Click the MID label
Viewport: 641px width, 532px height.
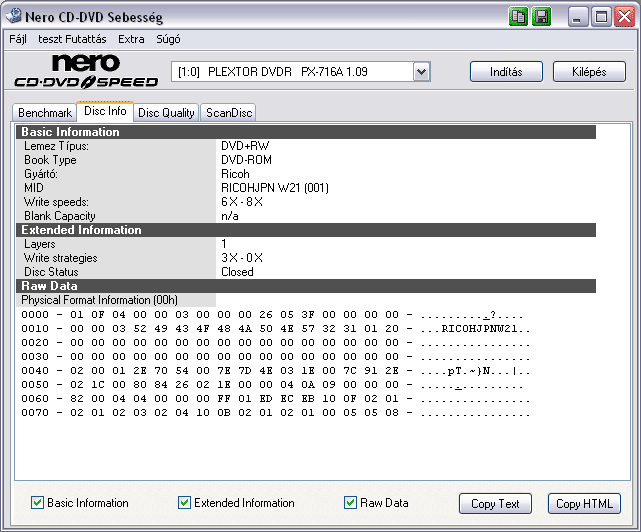pyautogui.click(x=34, y=188)
